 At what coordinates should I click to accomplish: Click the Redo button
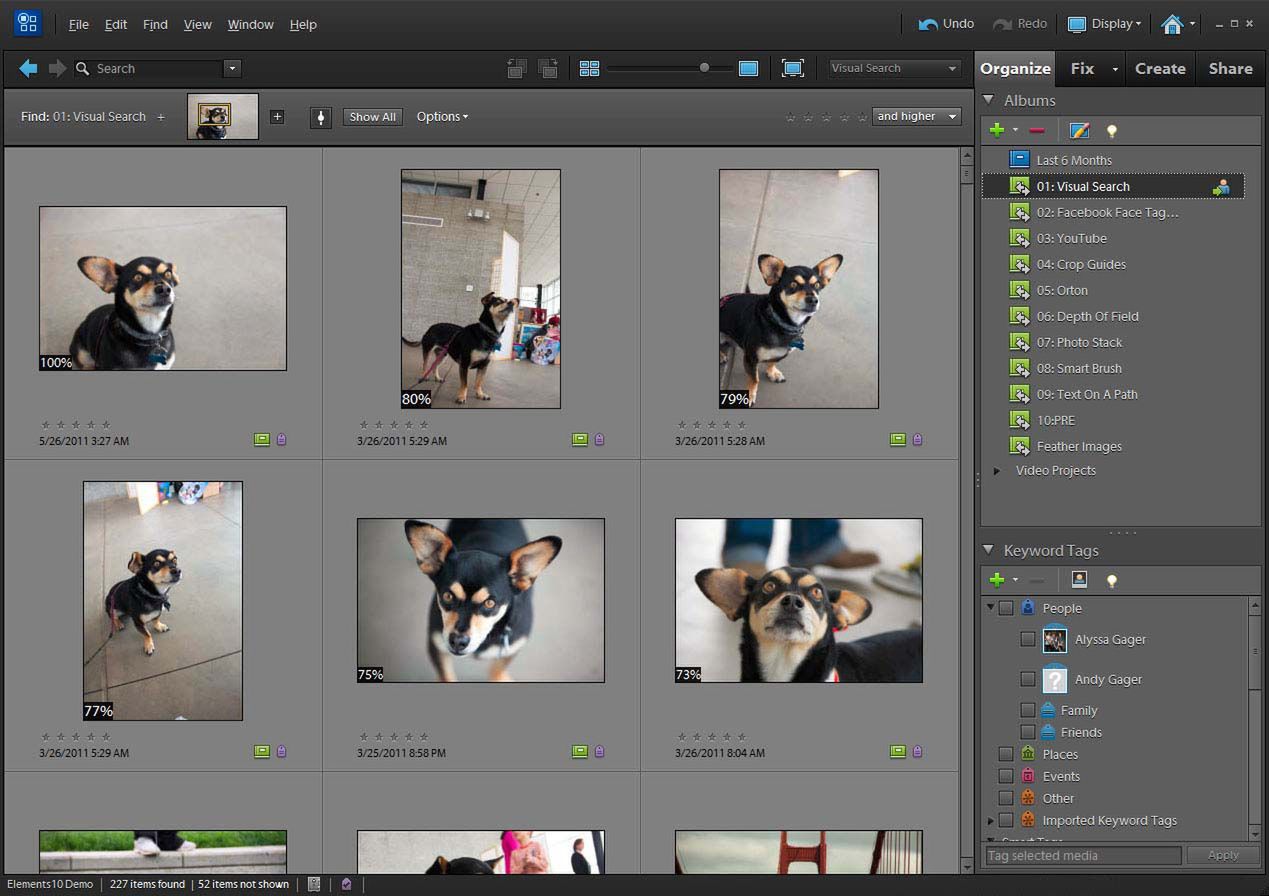click(1020, 24)
